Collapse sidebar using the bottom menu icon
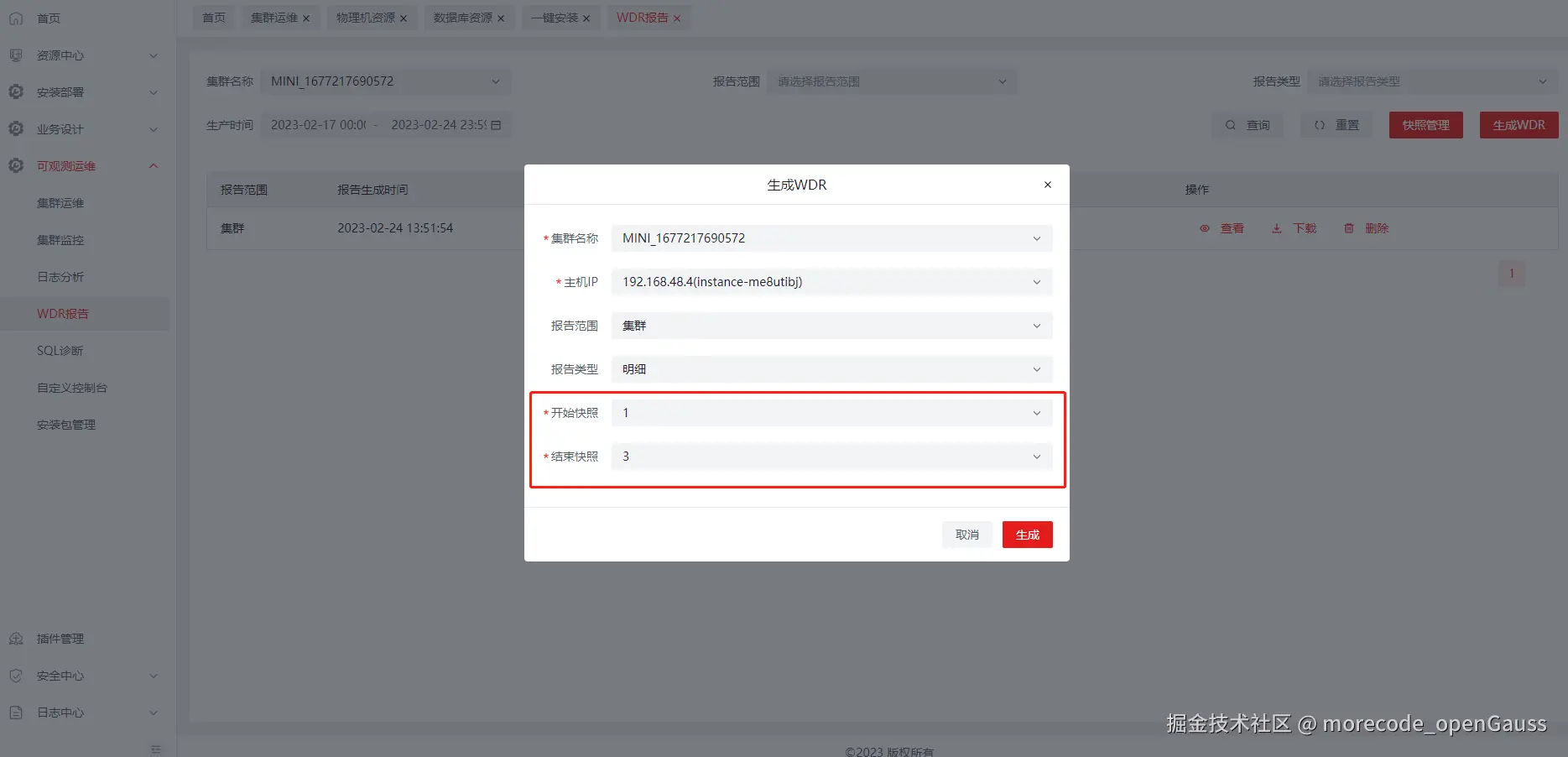This screenshot has width=1568, height=757. click(x=155, y=749)
